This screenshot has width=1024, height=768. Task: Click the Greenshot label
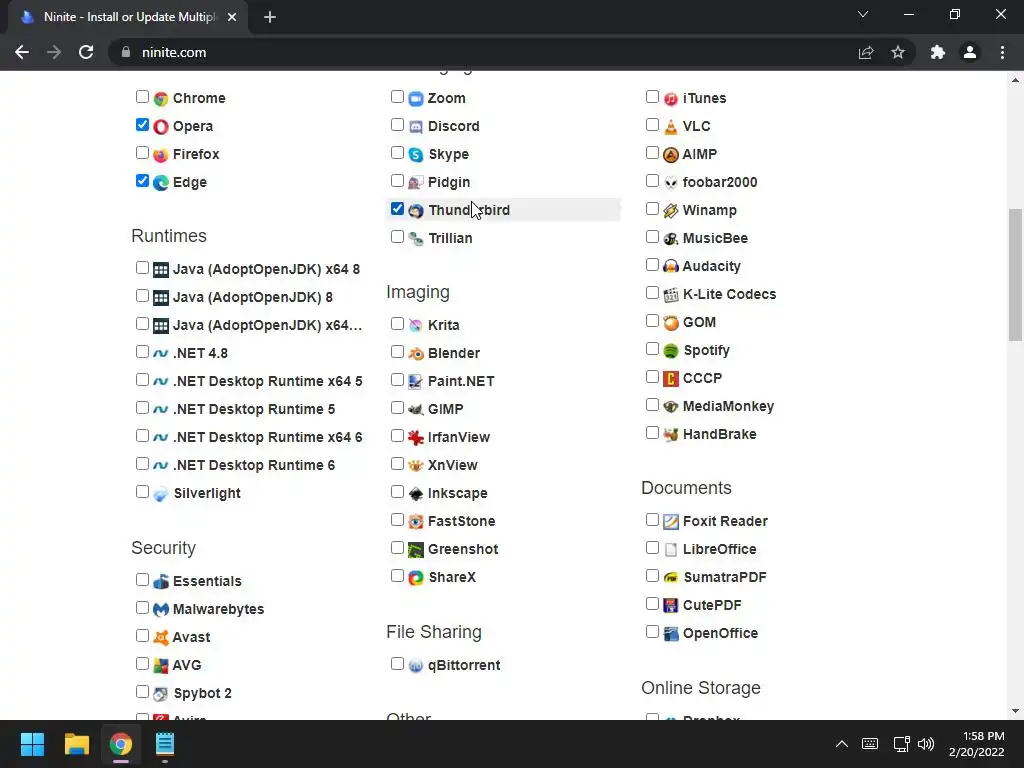(x=463, y=549)
